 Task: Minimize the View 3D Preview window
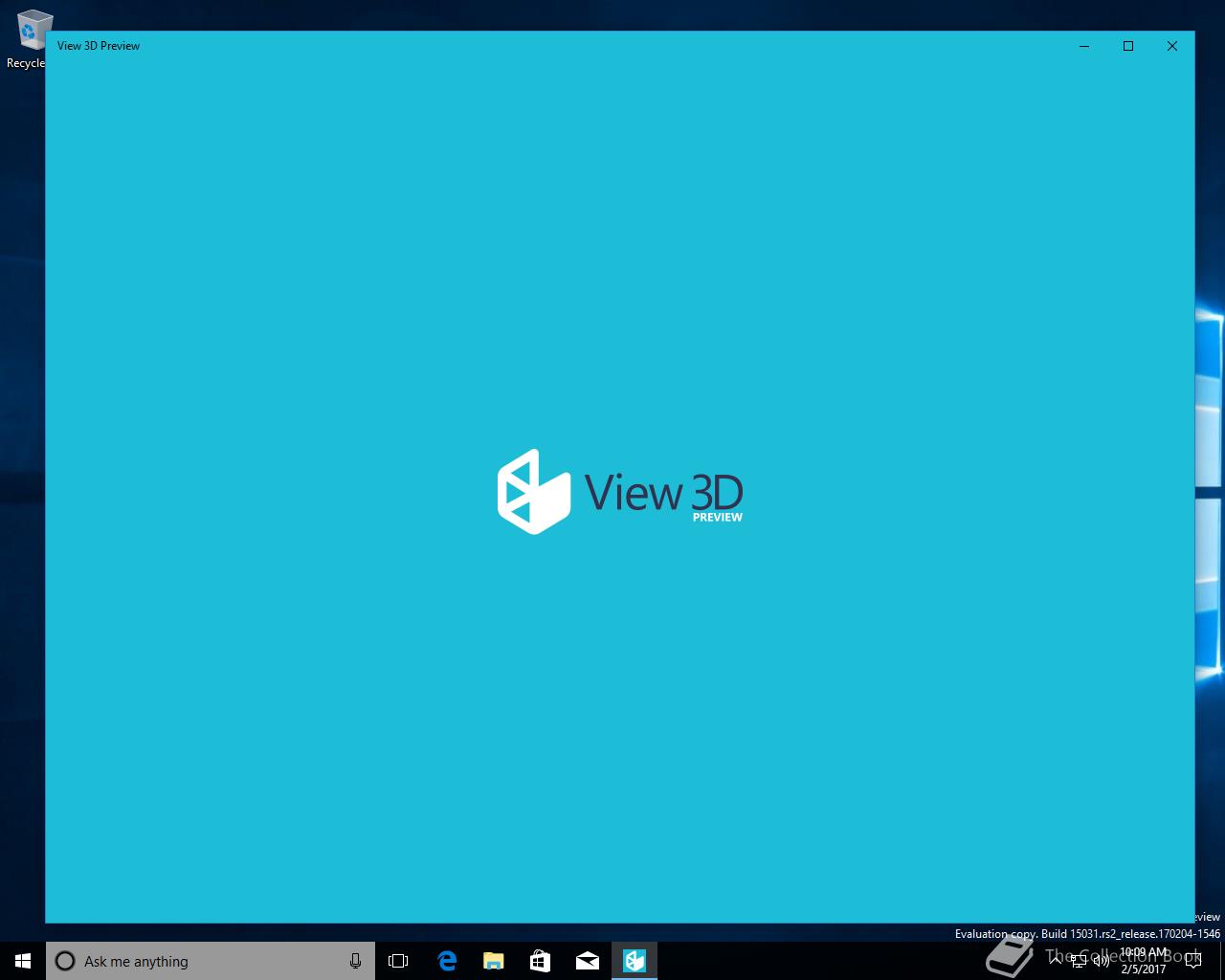point(1084,46)
